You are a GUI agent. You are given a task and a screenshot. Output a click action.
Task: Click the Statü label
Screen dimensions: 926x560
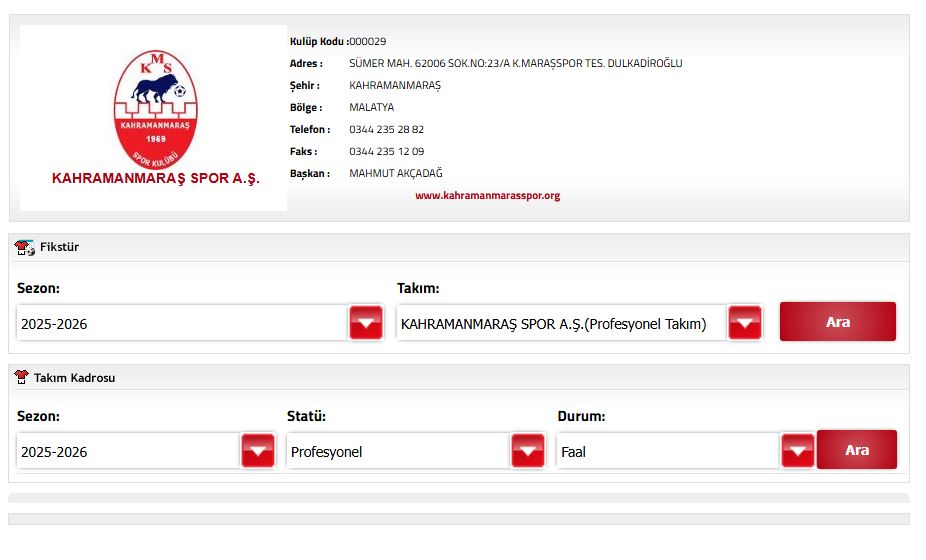tap(306, 416)
